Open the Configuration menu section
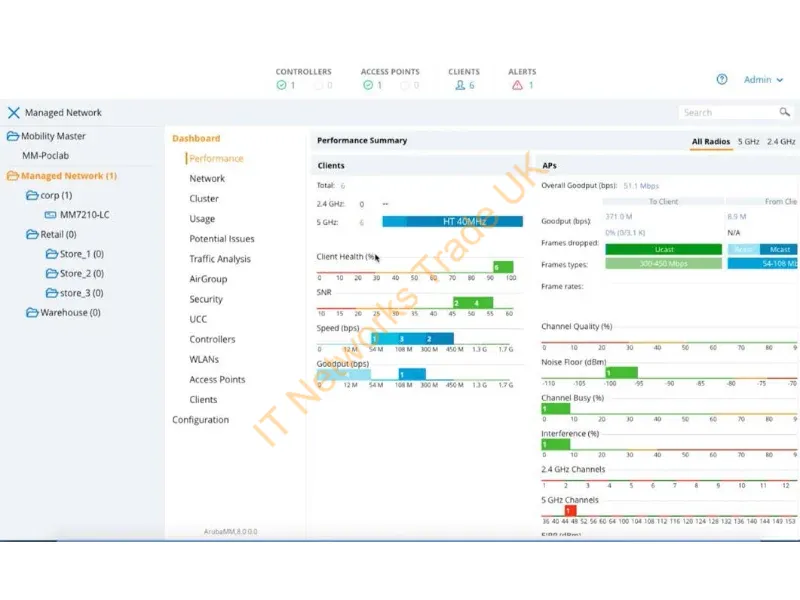 point(201,420)
